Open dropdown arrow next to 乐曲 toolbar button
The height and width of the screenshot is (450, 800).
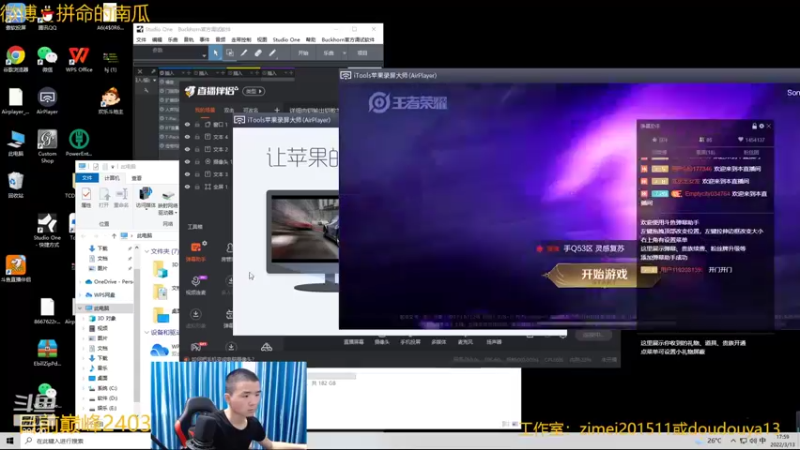pos(344,53)
